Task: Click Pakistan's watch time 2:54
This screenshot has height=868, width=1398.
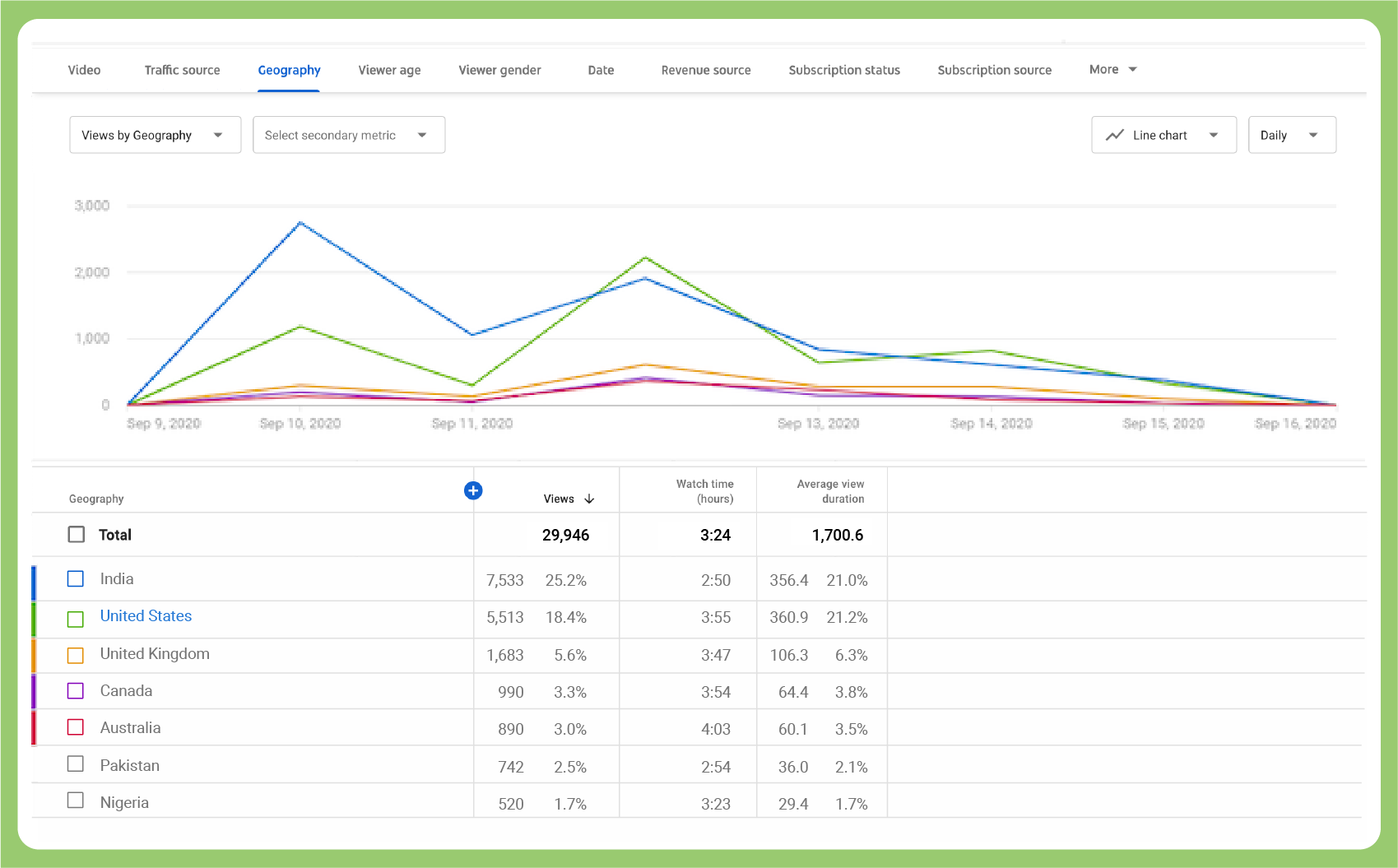Action: point(716,767)
